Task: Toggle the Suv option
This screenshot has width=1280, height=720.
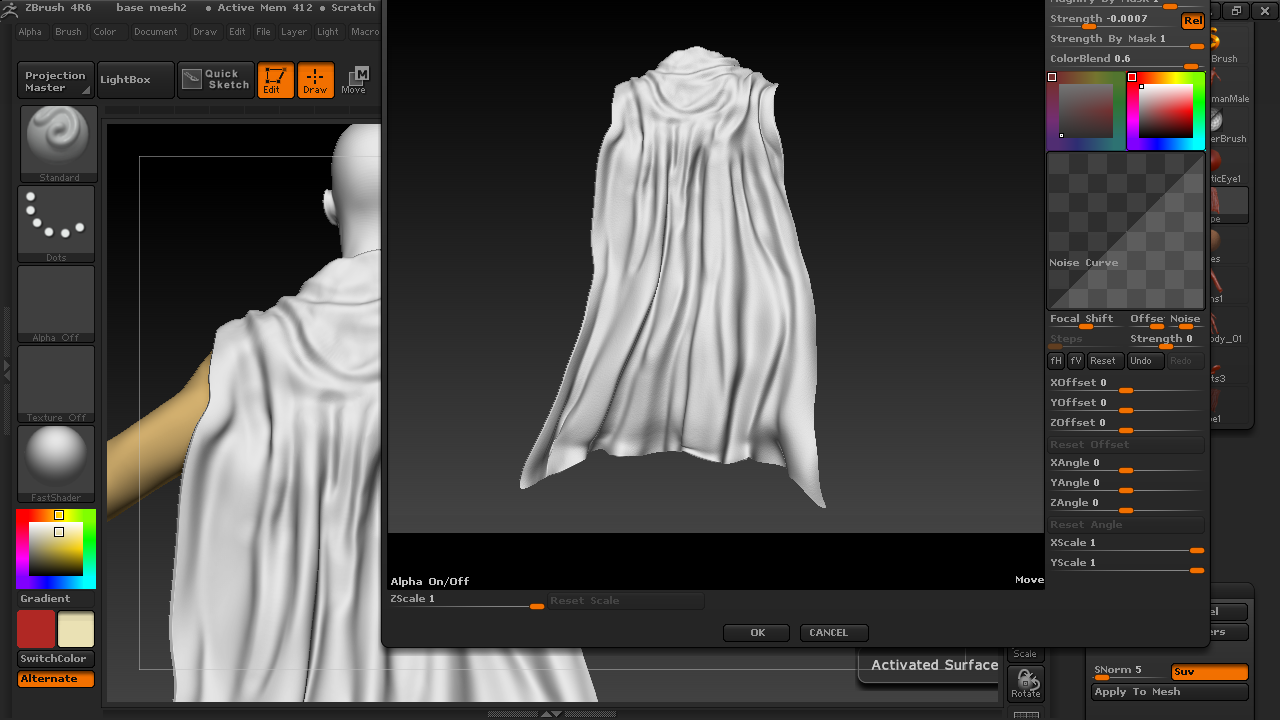Action: [x=1209, y=672]
